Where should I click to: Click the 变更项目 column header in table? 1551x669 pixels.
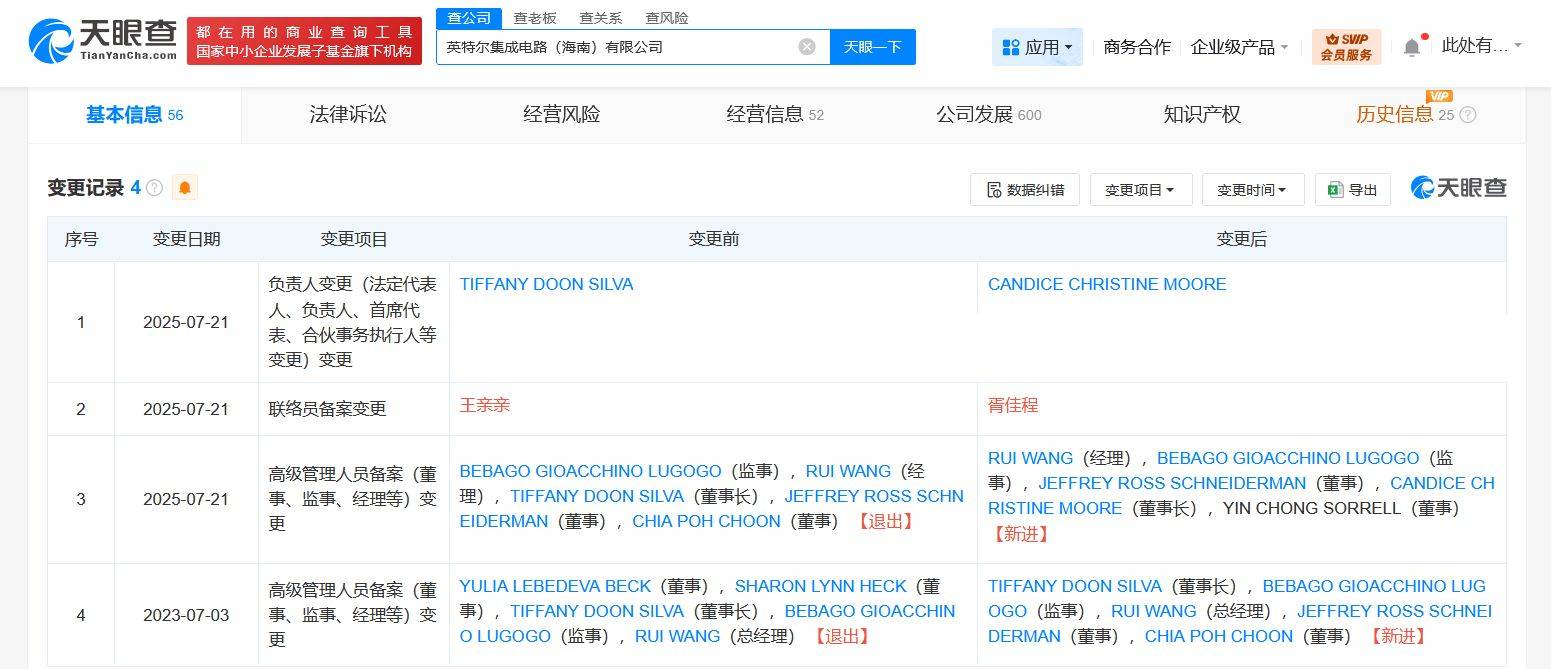354,239
